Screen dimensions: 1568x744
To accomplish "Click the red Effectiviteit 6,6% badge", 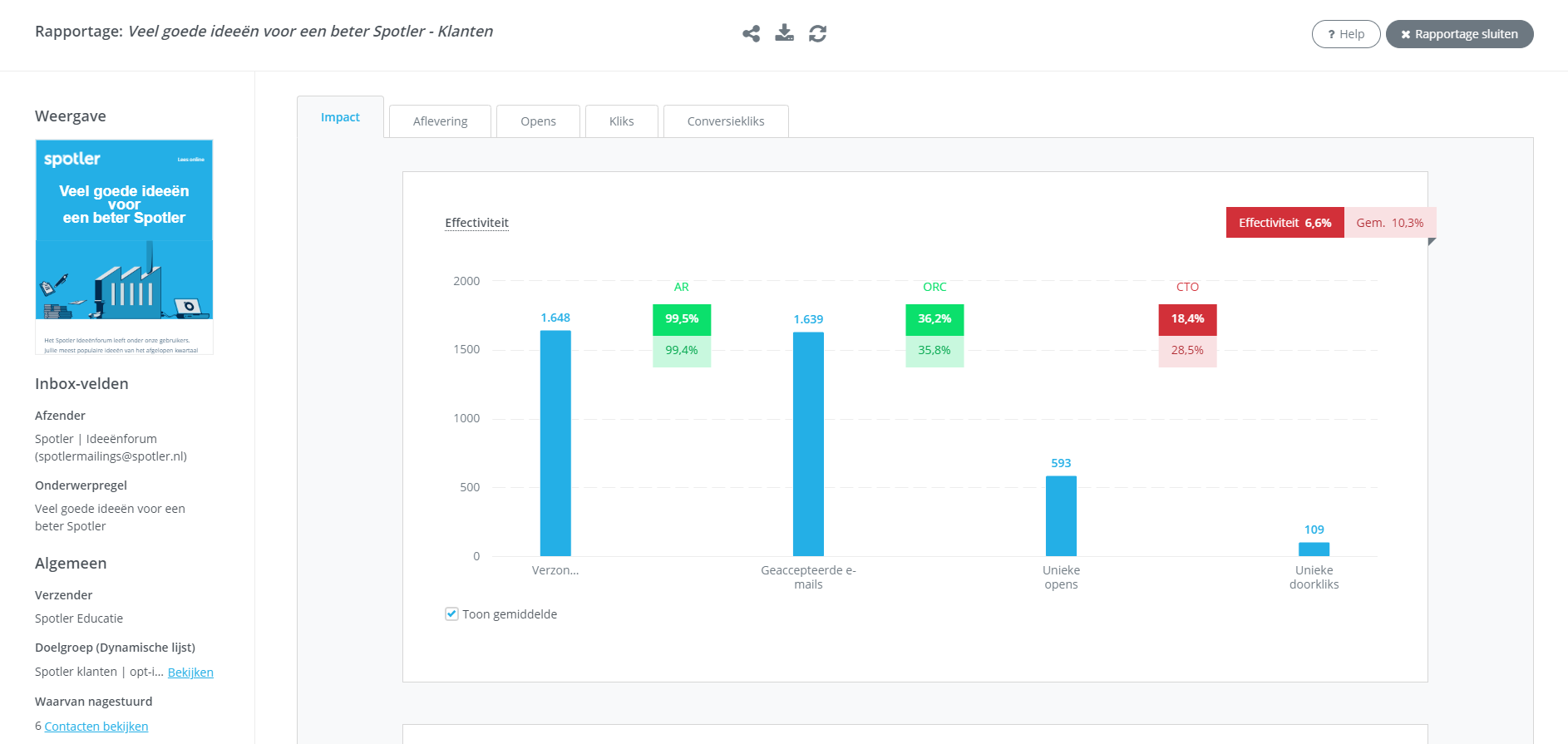I will [x=1284, y=223].
